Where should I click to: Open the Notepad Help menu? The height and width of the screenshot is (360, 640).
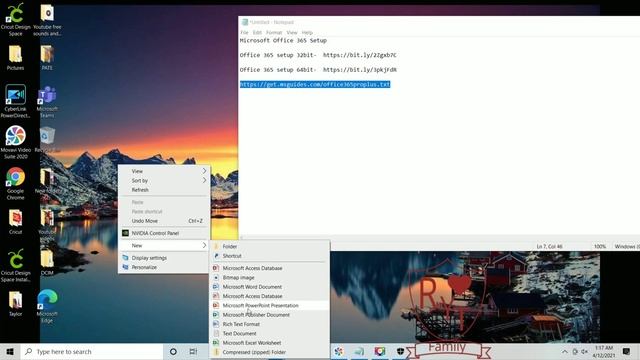click(307, 32)
